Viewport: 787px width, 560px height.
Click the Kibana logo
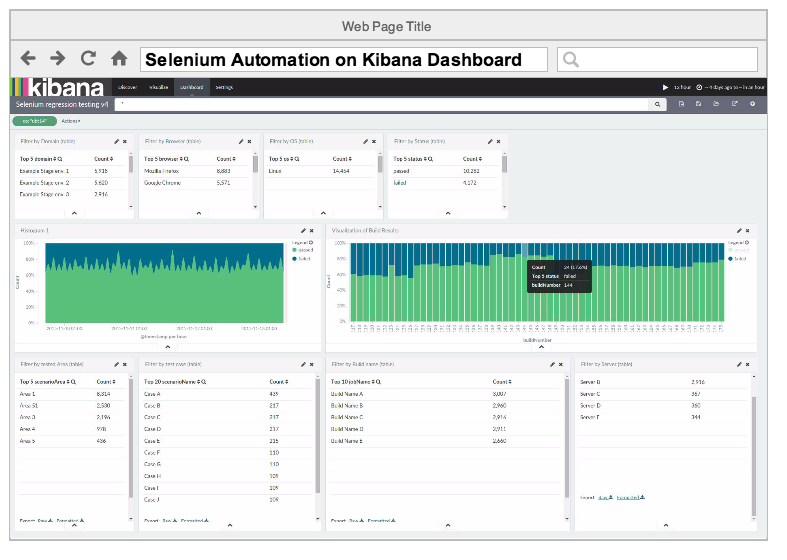point(58,87)
